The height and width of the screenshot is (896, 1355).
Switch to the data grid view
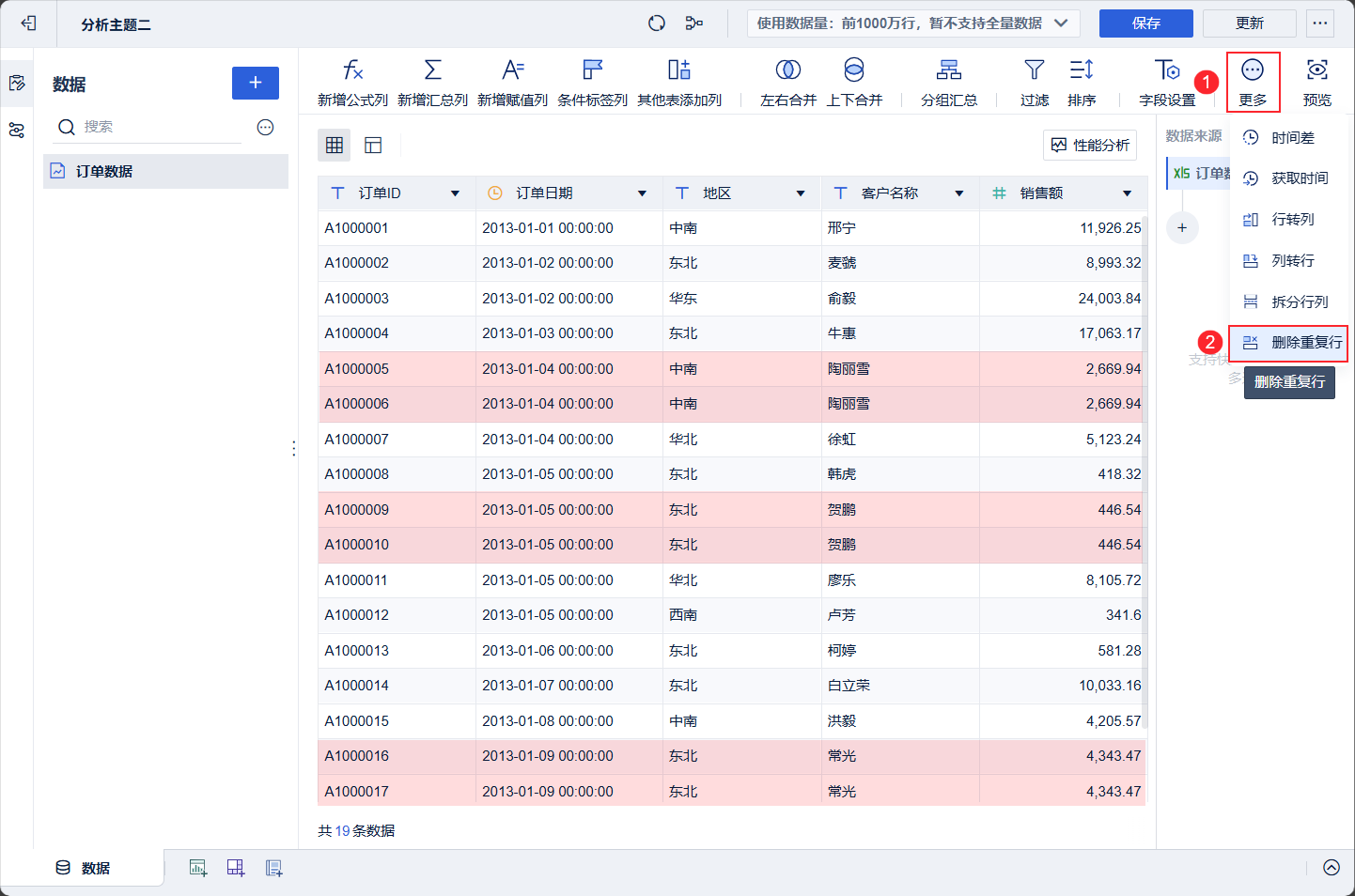pyautogui.click(x=335, y=145)
